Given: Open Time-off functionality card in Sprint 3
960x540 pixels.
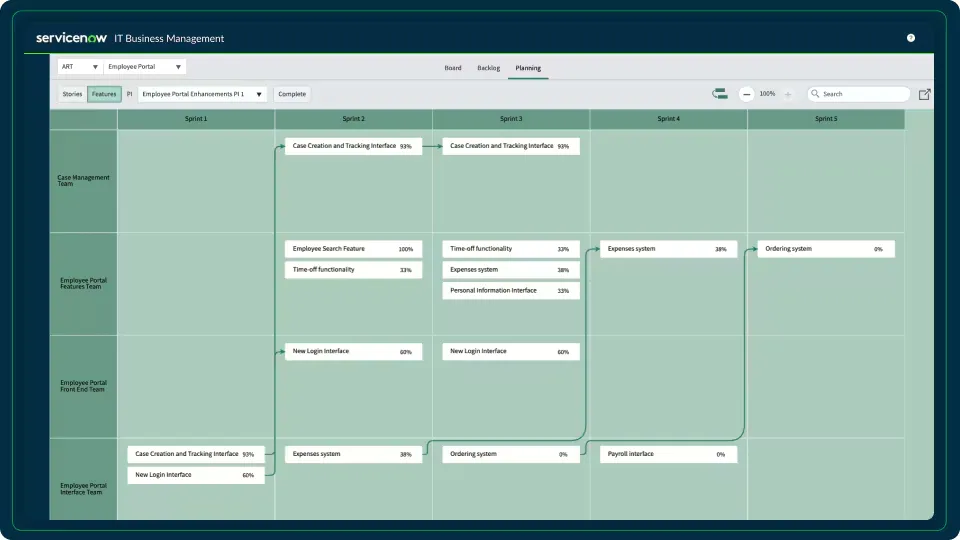Looking at the screenshot, I should tap(511, 249).
